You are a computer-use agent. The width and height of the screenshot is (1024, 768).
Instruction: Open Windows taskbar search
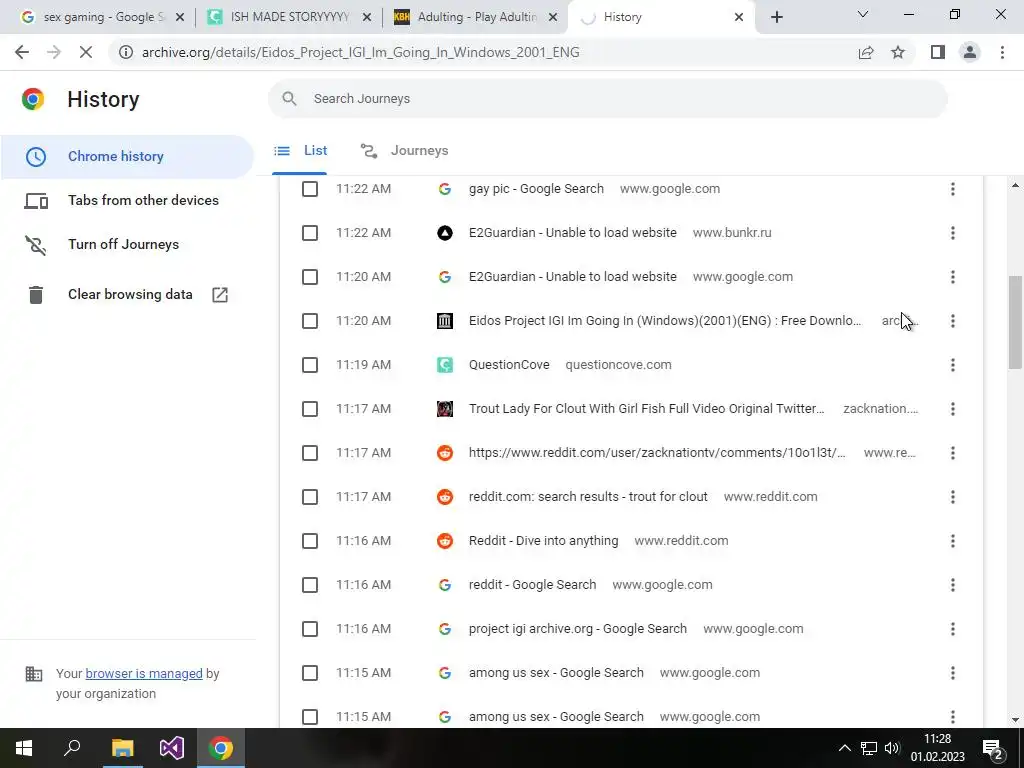pos(72,748)
